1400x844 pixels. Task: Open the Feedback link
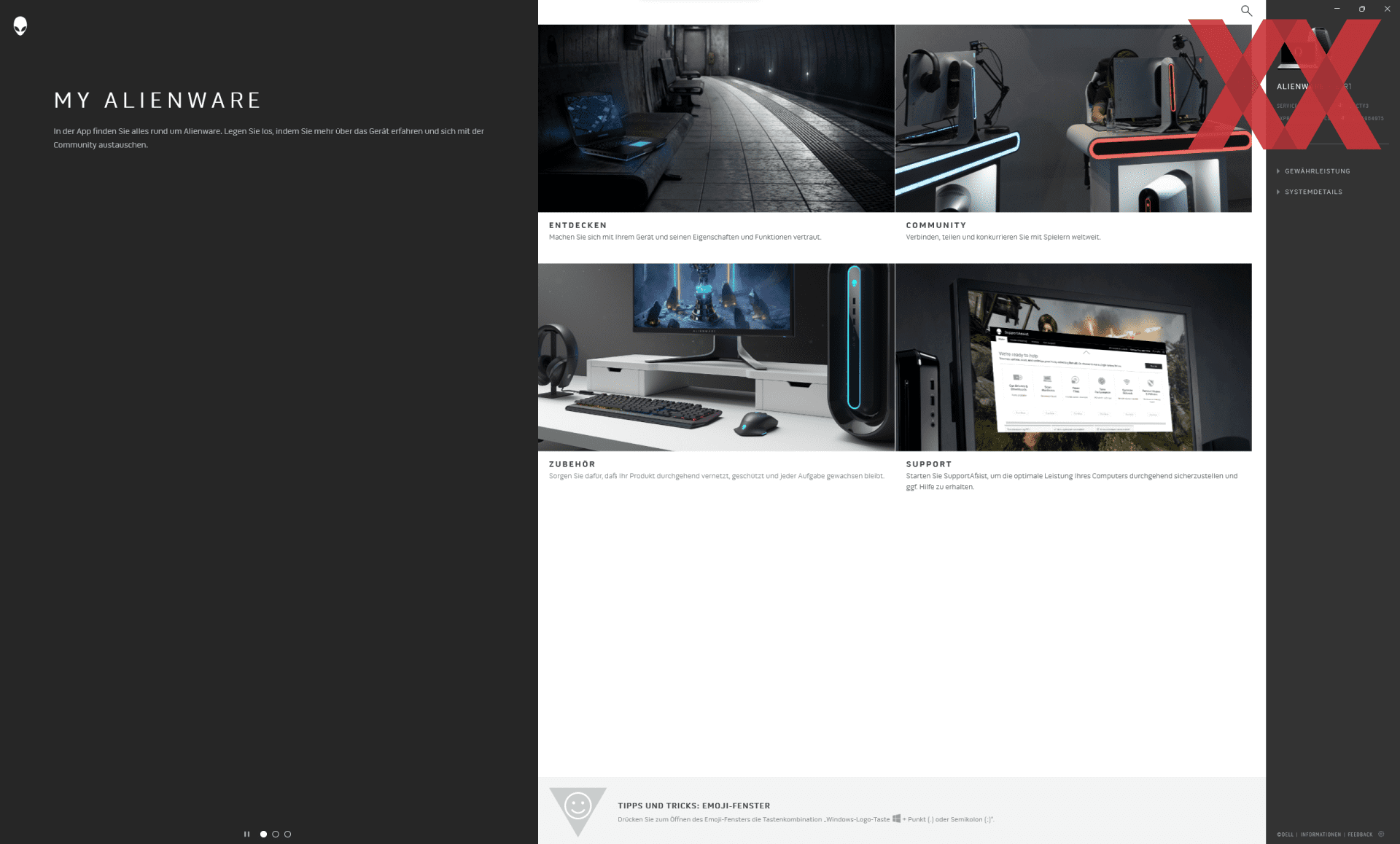coord(1360,835)
